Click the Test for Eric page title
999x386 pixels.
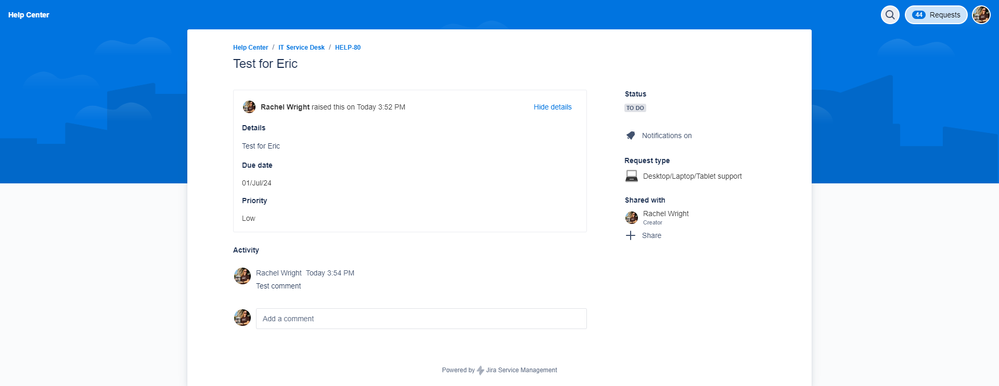tap(265, 64)
